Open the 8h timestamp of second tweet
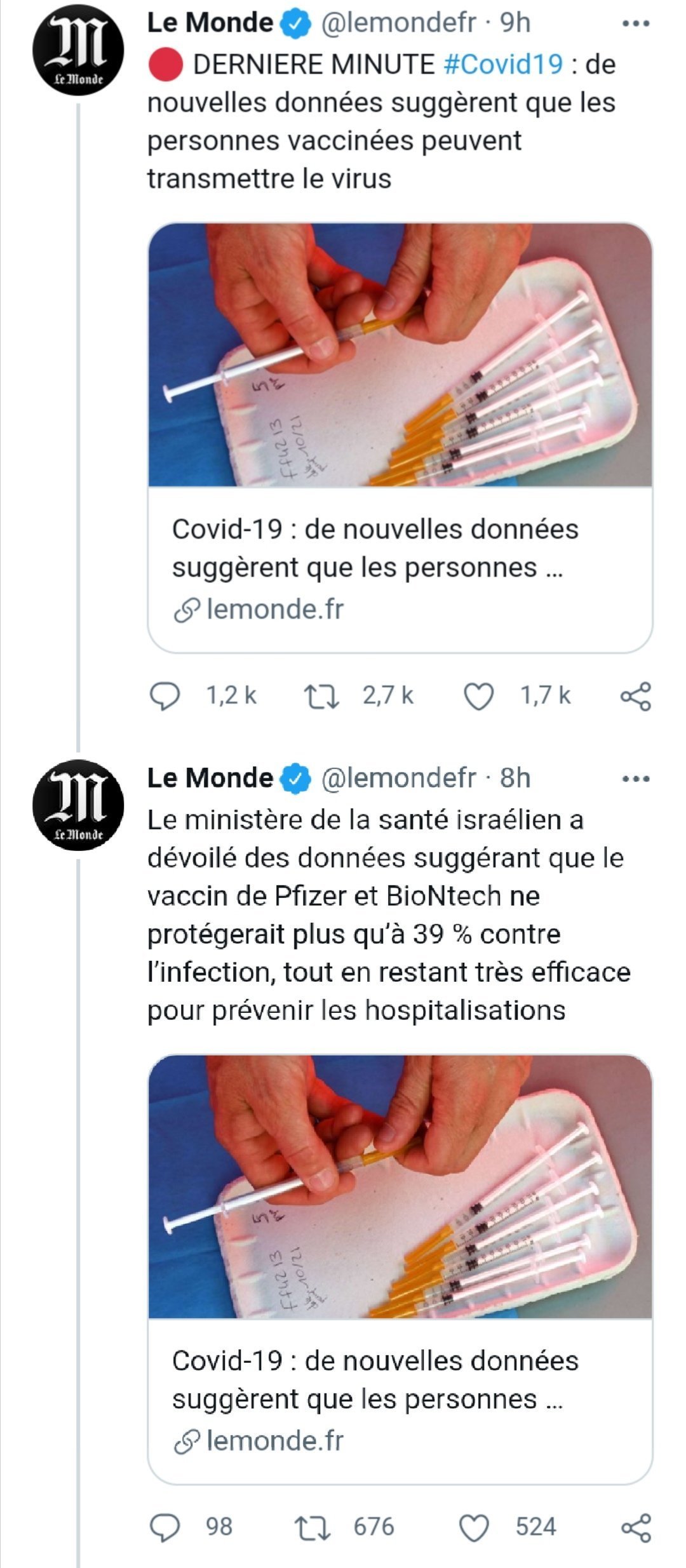This screenshot has width=686, height=1568. pos(514,778)
